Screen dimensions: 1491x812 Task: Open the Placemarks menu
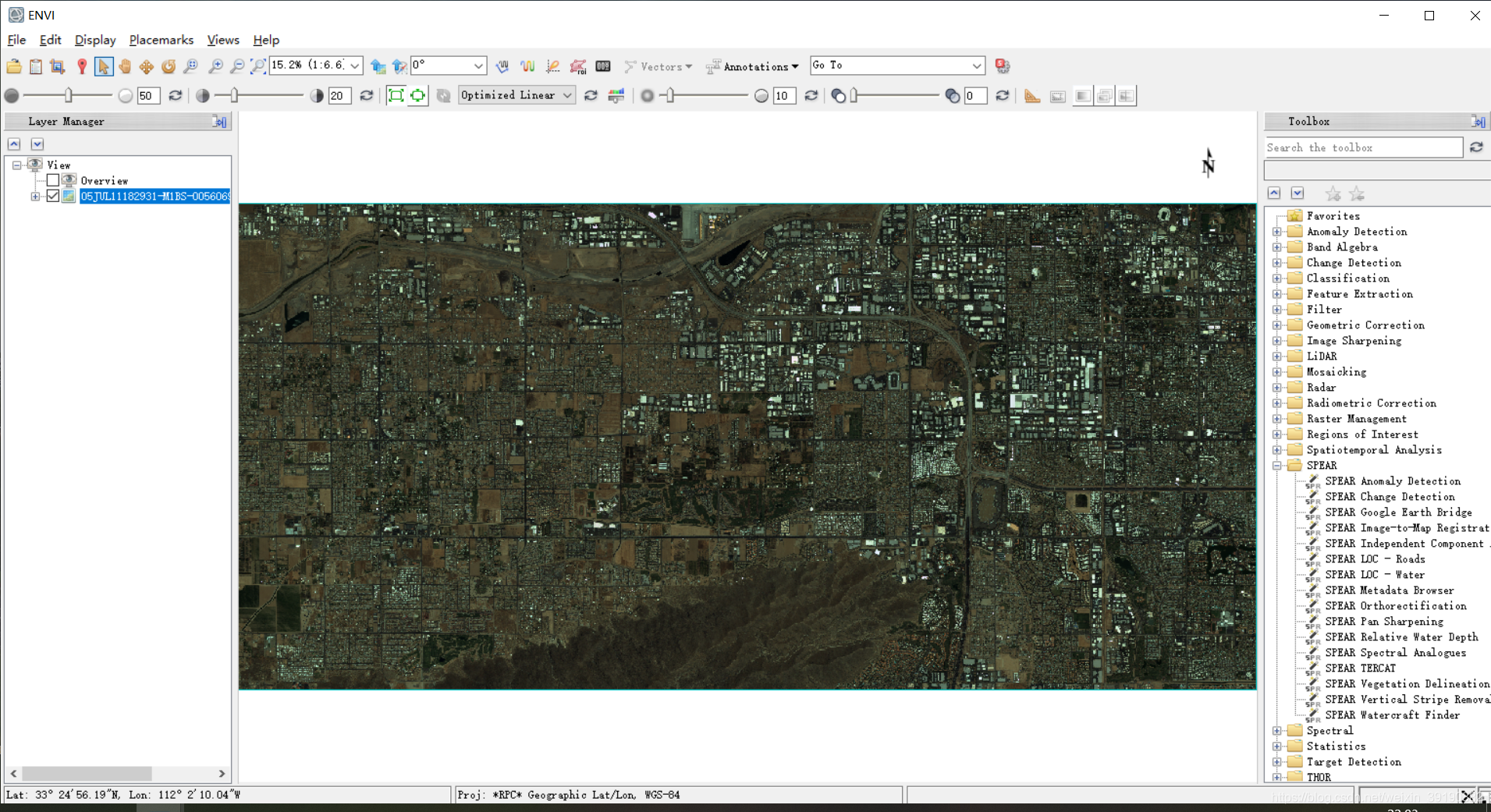click(x=161, y=40)
